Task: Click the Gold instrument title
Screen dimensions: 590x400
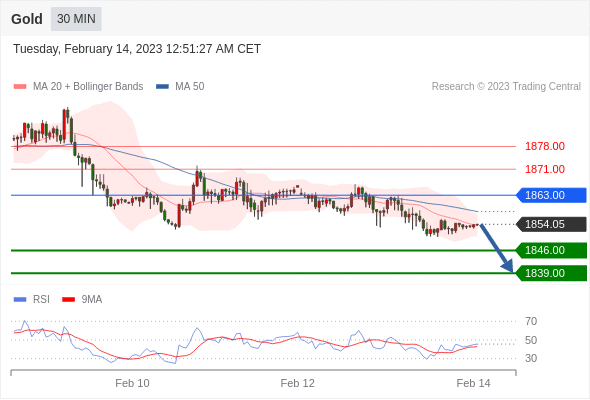Action: 27,19
